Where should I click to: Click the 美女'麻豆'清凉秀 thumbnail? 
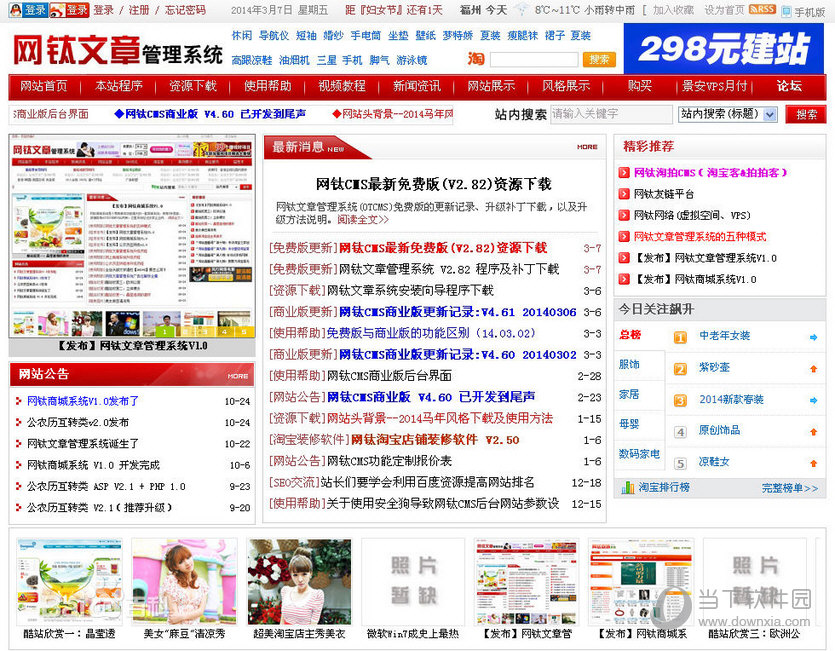point(183,582)
